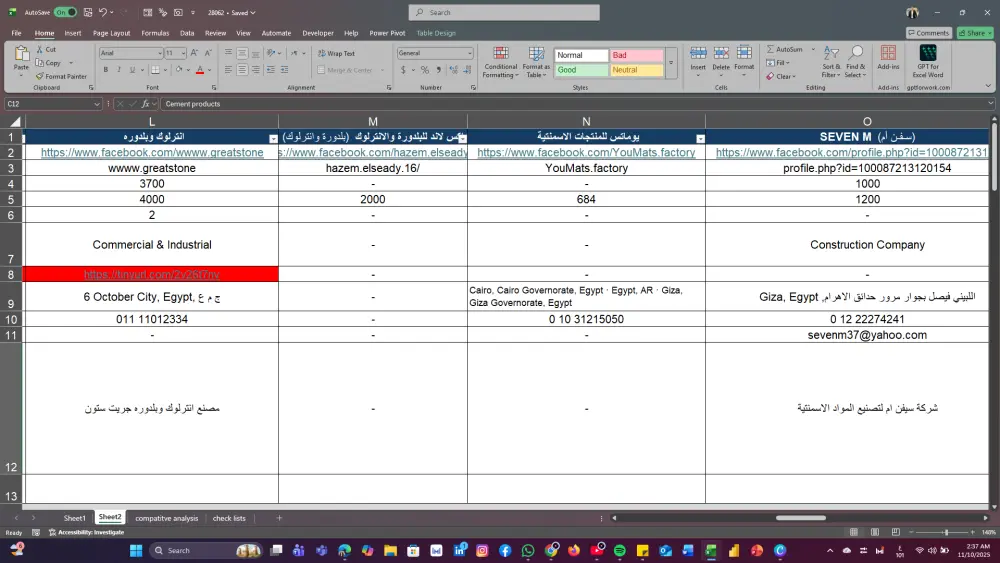
Task: Click the Save icon in title bar
Action: click(x=88, y=12)
